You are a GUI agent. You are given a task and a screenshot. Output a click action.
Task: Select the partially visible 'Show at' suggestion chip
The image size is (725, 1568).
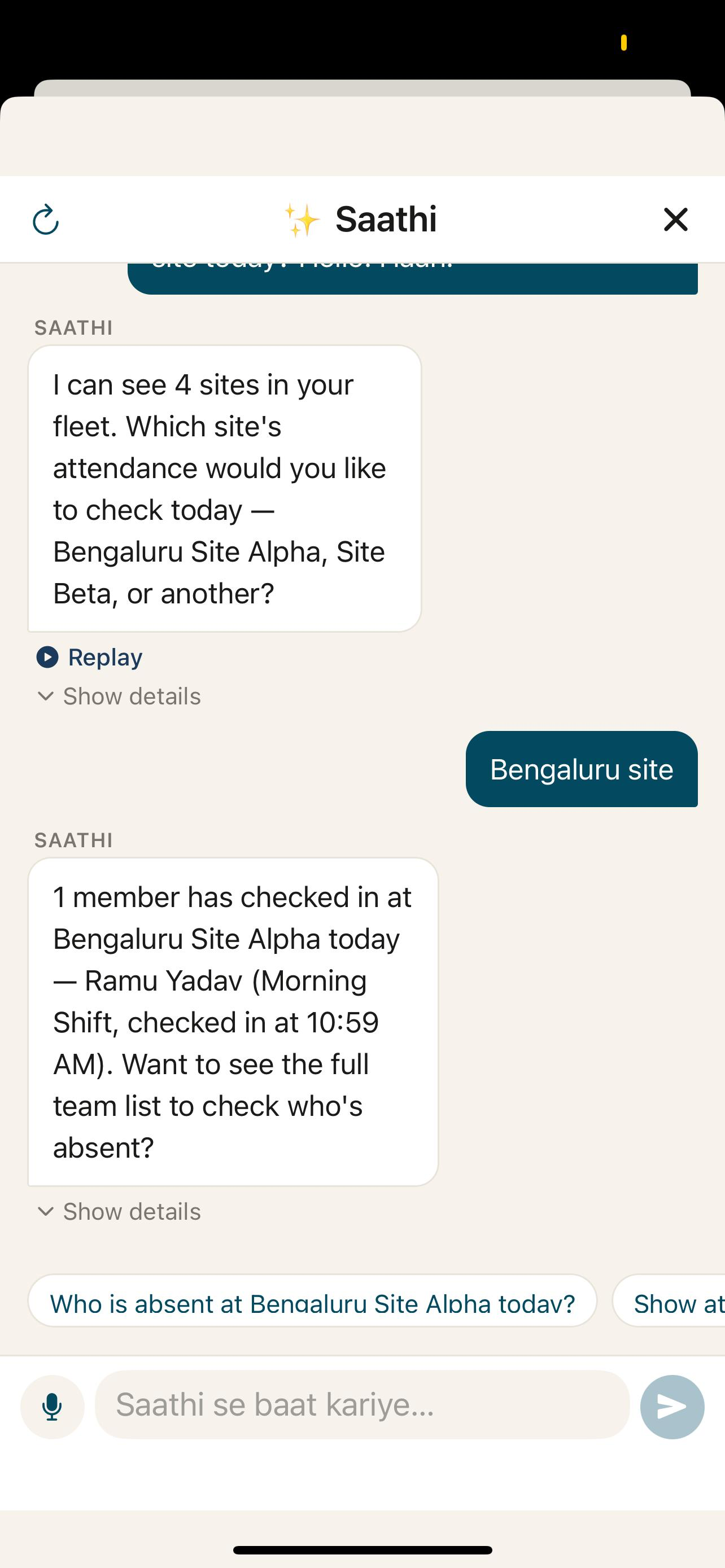point(670,1303)
